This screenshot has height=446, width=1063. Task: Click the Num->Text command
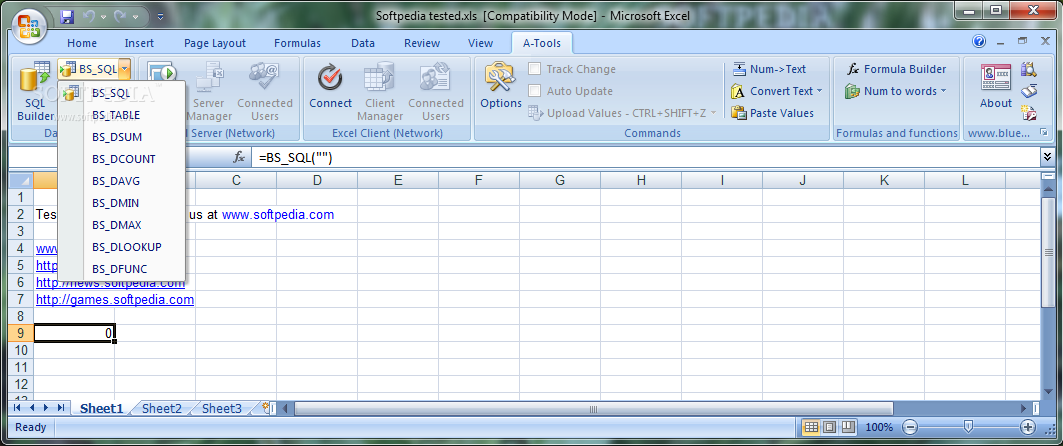pyautogui.click(x=769, y=69)
